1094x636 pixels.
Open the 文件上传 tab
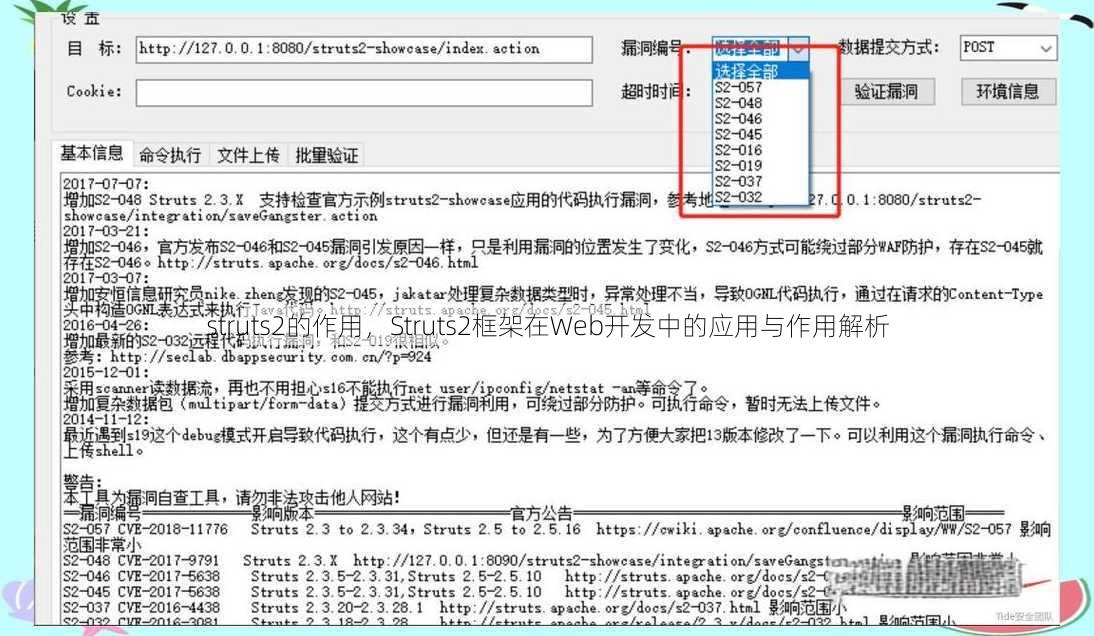click(x=248, y=155)
